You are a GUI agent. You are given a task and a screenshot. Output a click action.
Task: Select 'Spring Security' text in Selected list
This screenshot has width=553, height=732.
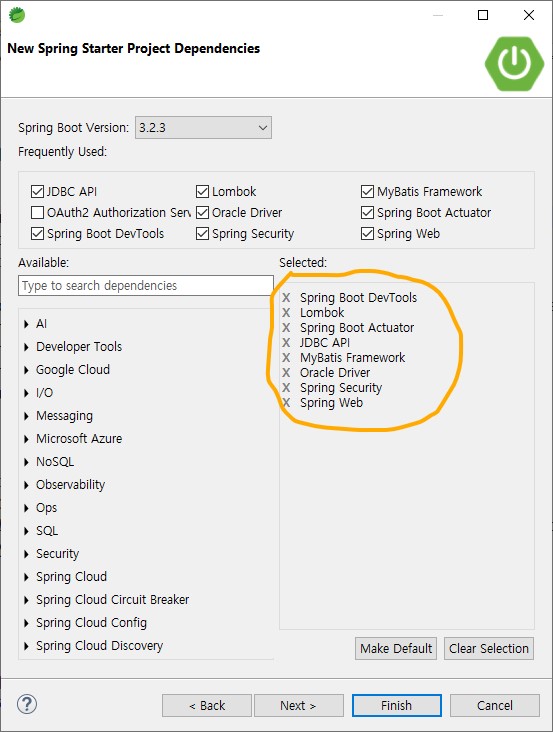(341, 387)
